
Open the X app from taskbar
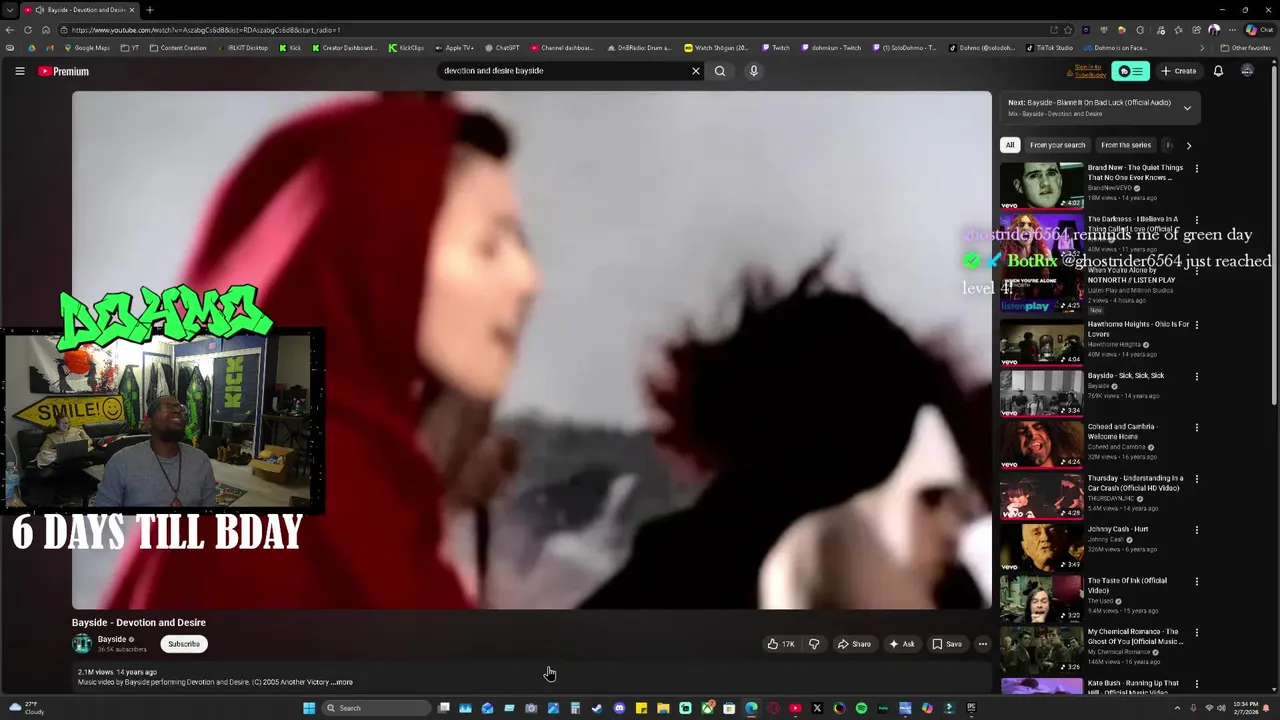(x=817, y=708)
